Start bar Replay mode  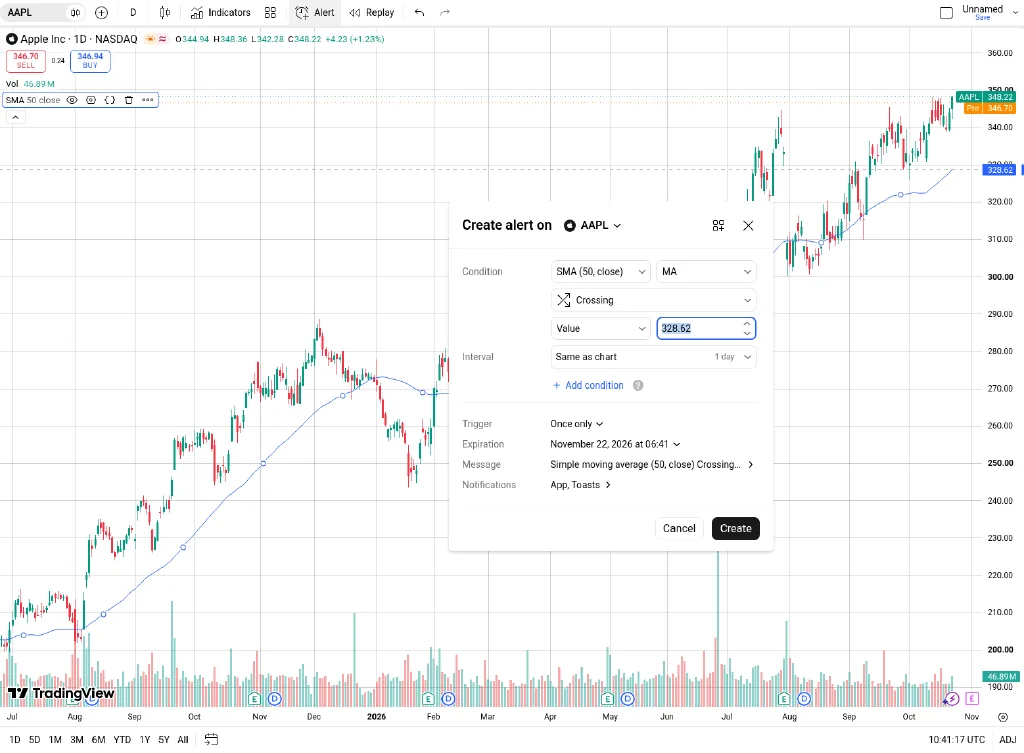pyautogui.click(x=372, y=12)
